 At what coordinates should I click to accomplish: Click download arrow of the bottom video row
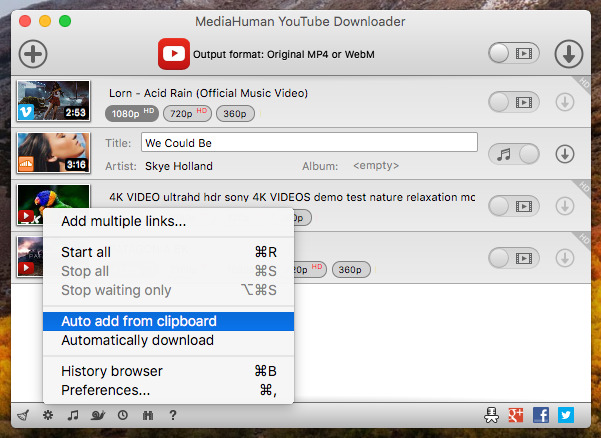click(x=565, y=258)
